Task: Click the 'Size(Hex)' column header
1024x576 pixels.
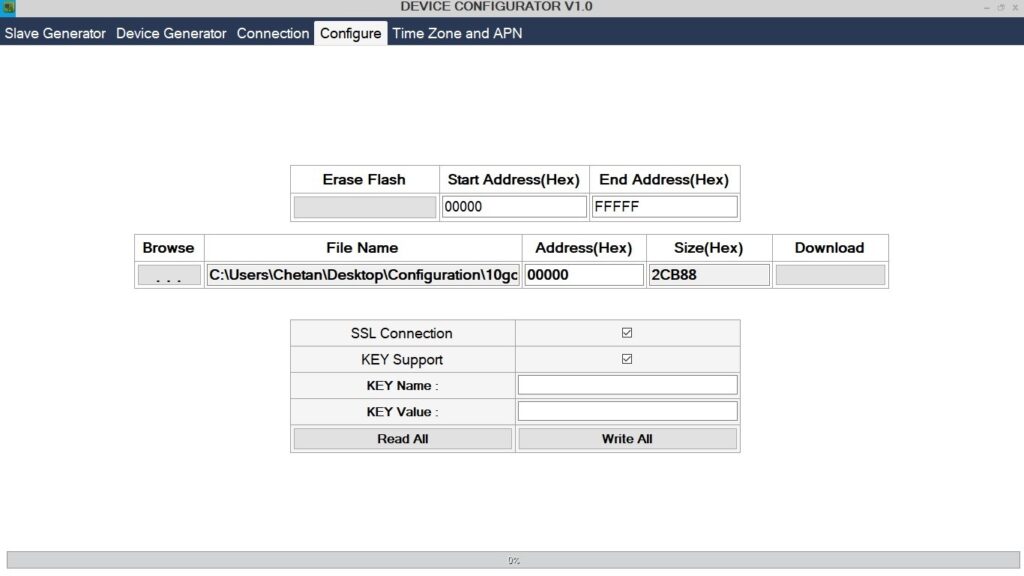Action: point(709,248)
